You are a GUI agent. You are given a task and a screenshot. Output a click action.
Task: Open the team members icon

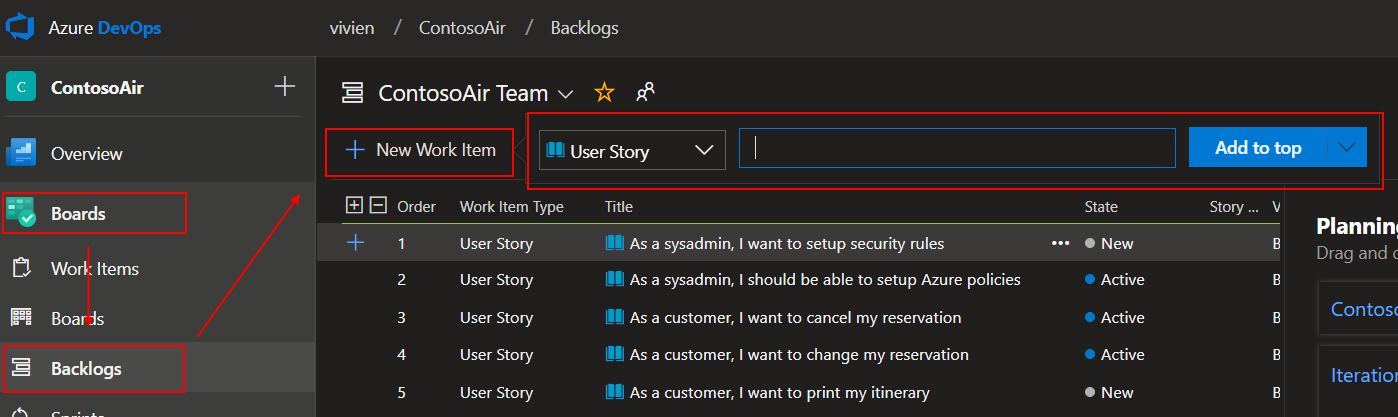pyautogui.click(x=645, y=93)
